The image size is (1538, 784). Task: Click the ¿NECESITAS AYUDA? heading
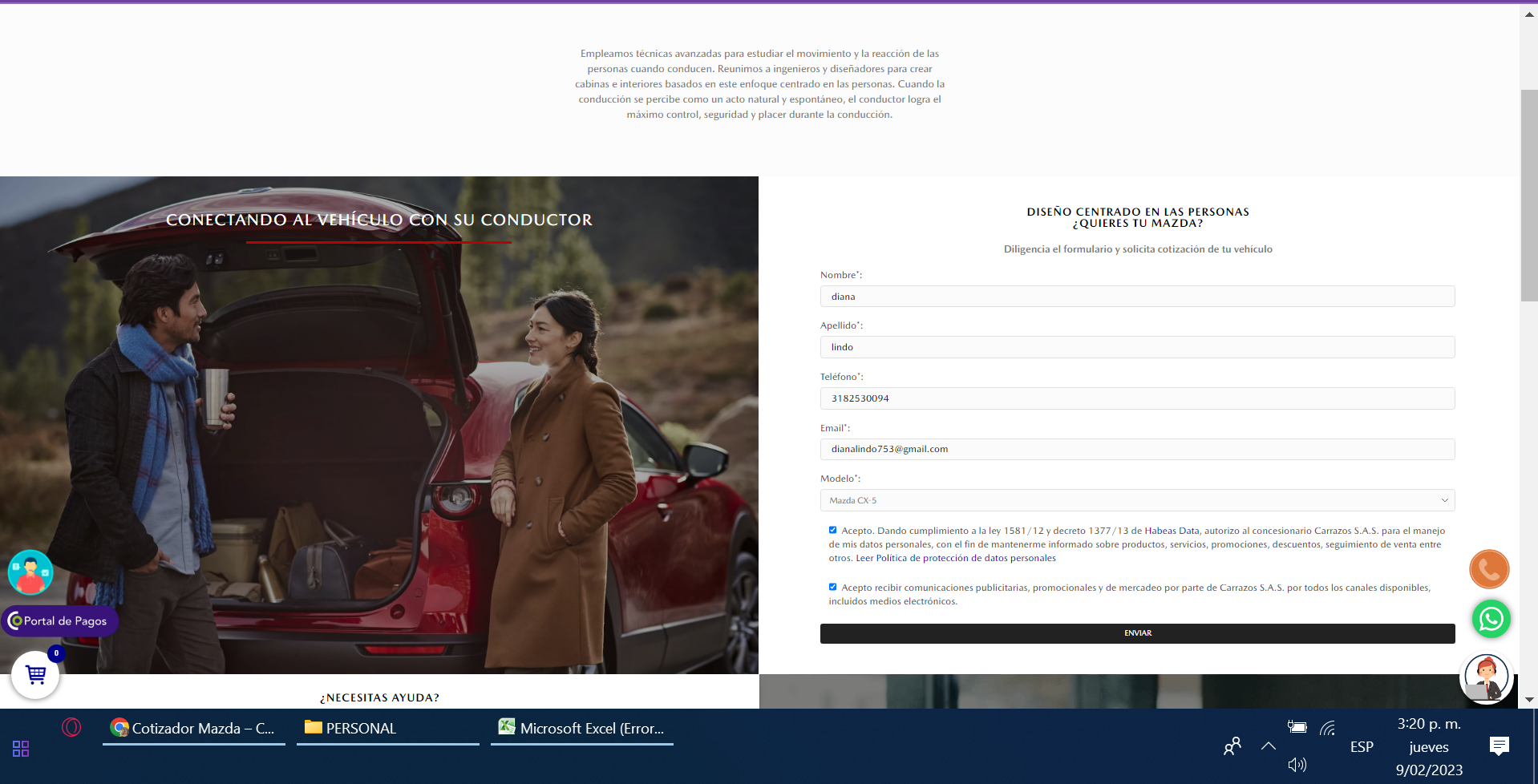tap(379, 697)
